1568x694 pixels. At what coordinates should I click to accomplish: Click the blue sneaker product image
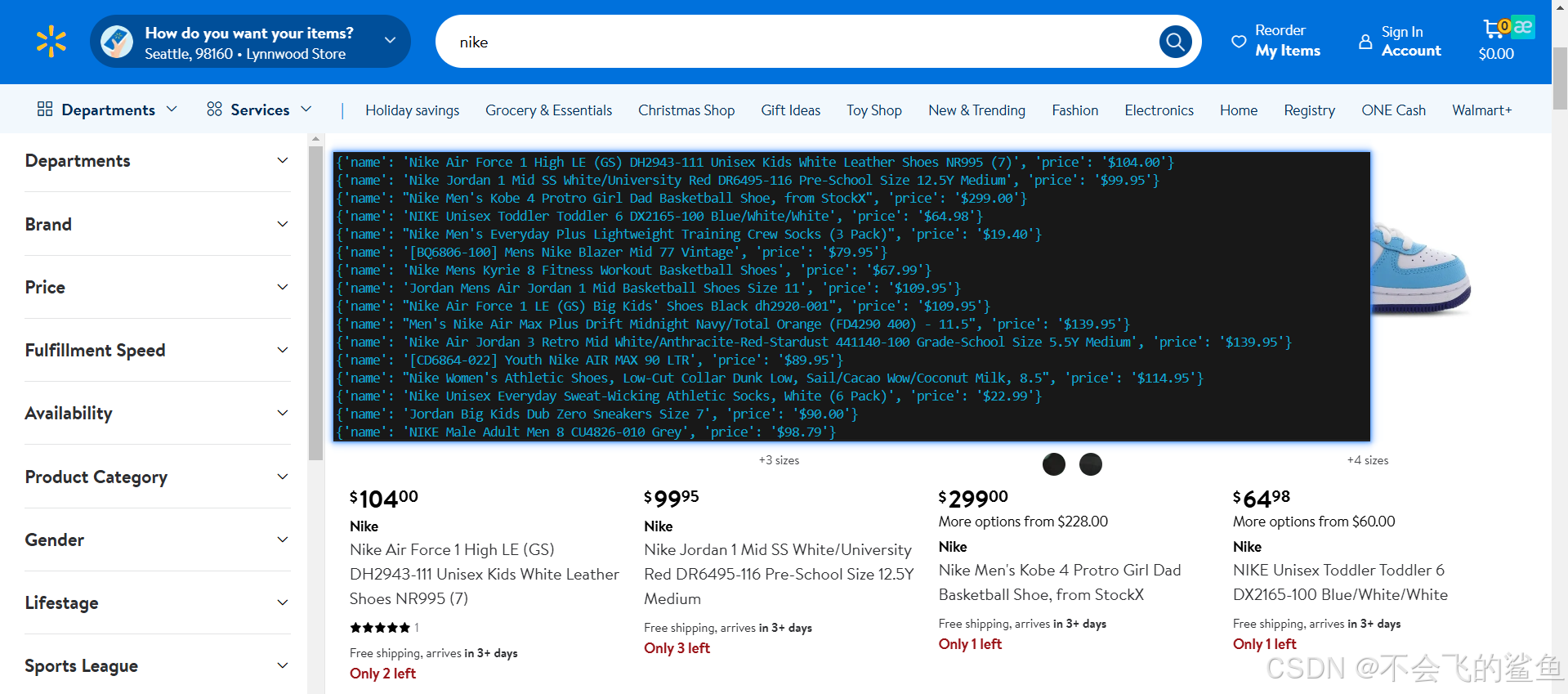(x=1420, y=267)
